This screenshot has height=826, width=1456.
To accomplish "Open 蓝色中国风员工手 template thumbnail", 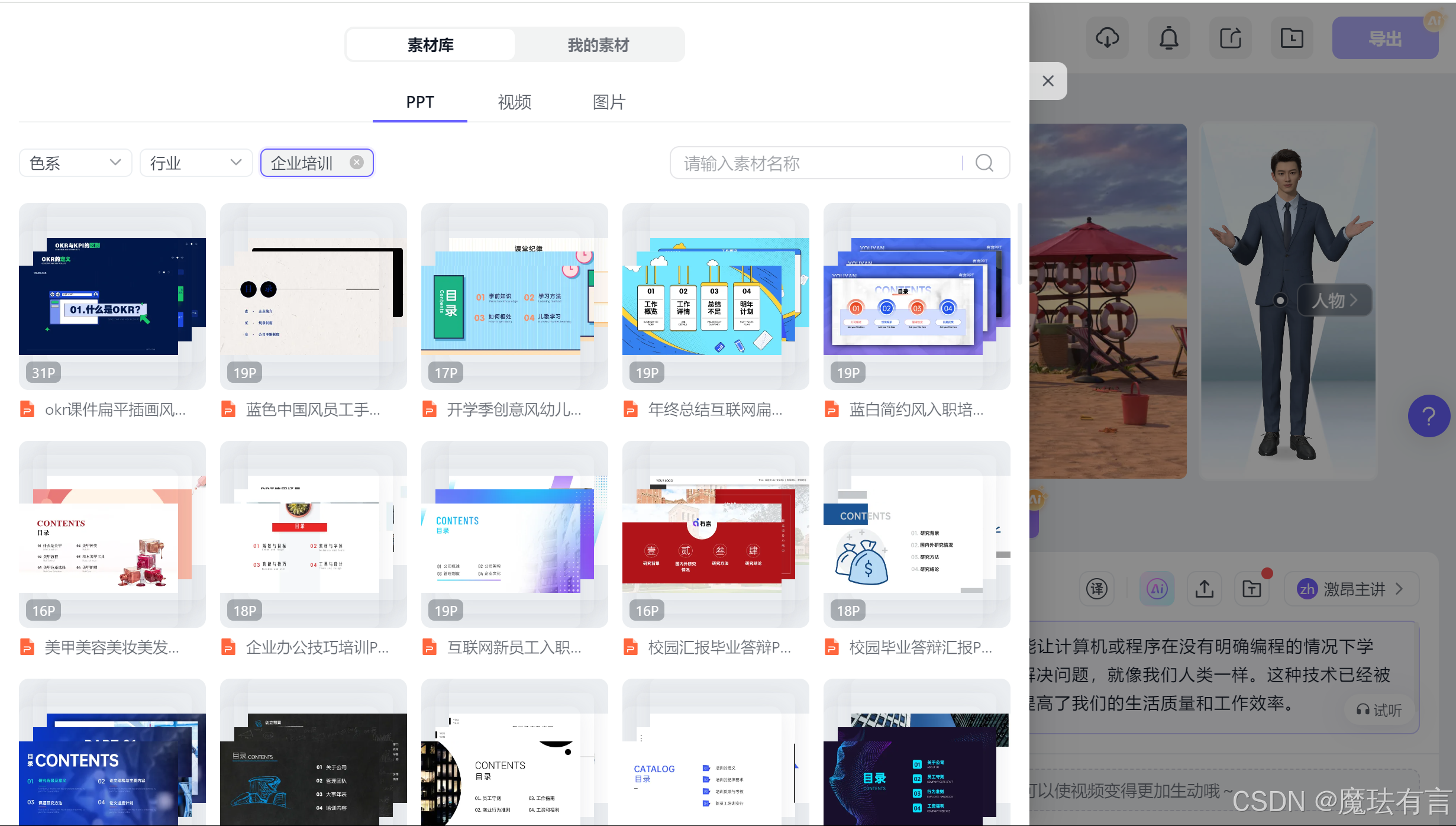I will coord(314,296).
